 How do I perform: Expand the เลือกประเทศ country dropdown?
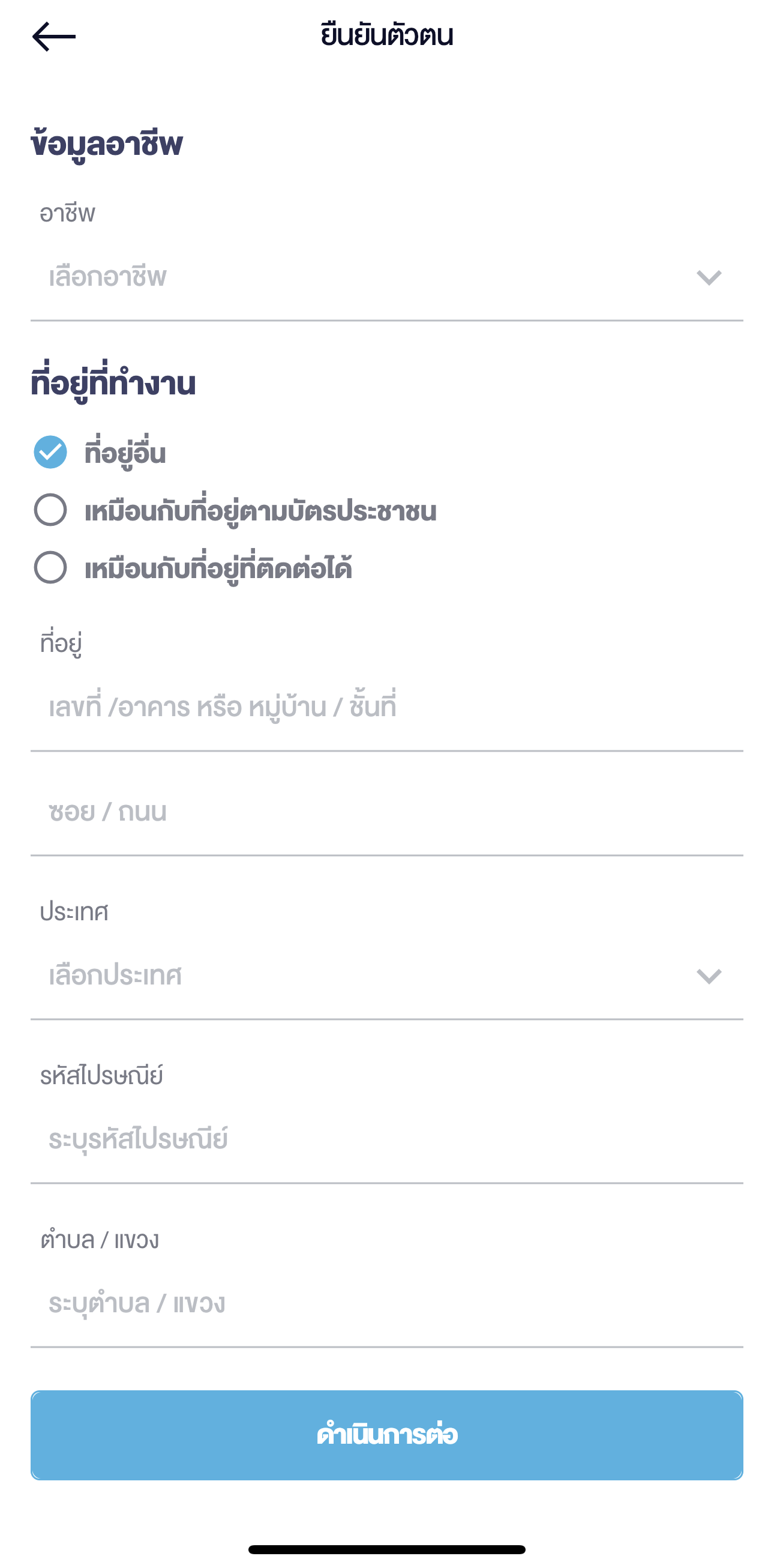pos(365,975)
